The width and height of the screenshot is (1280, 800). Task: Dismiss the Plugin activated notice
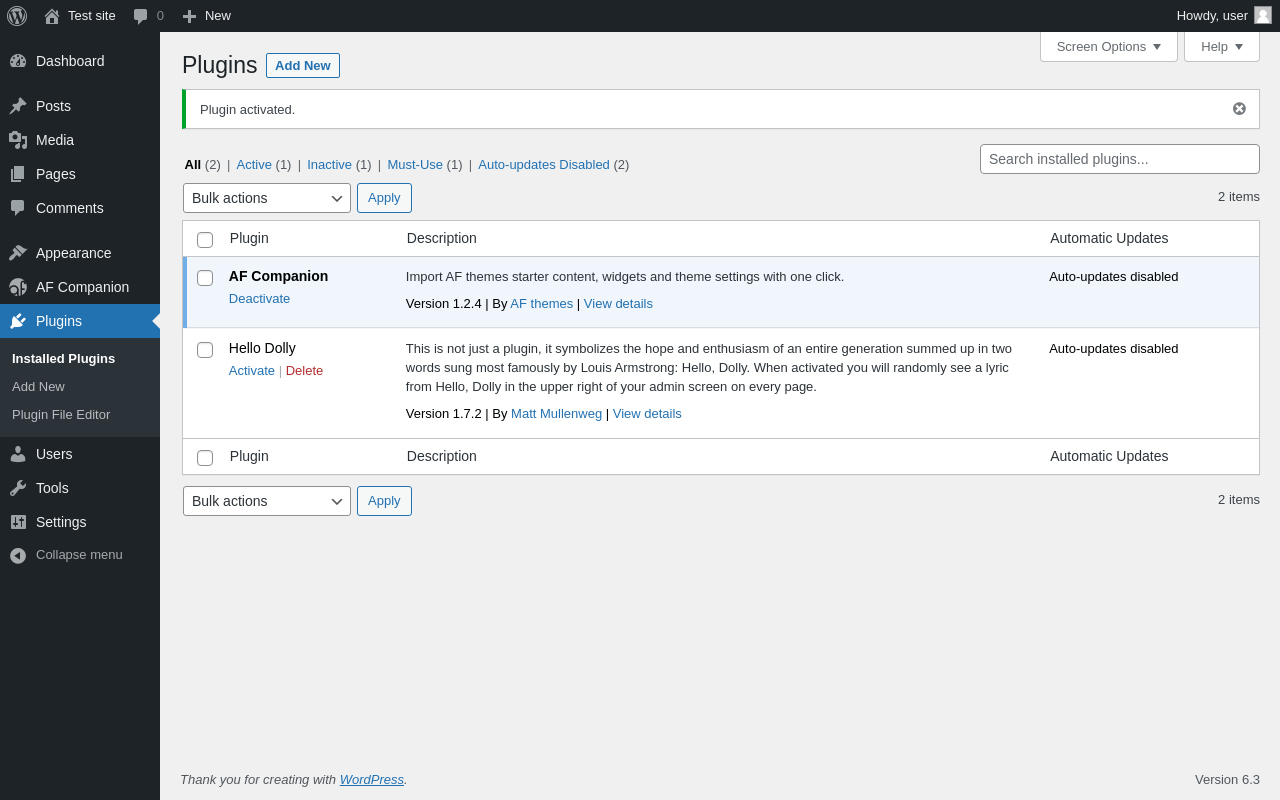1239,109
